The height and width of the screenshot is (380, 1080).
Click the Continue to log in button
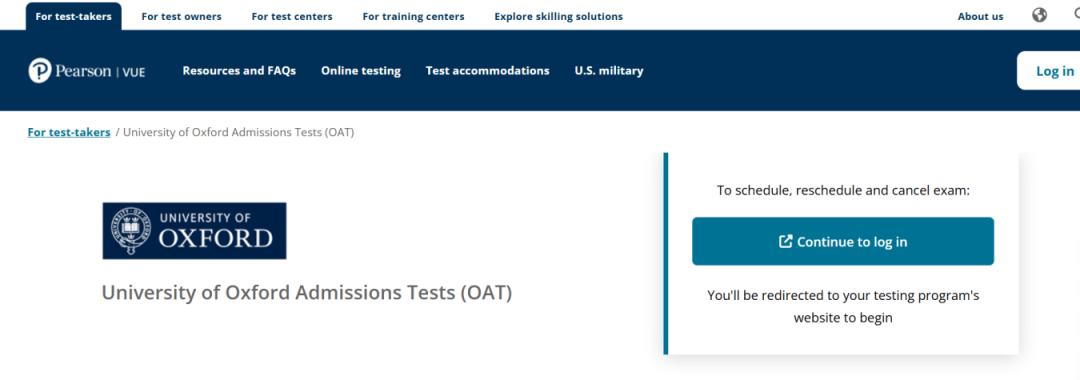843,242
